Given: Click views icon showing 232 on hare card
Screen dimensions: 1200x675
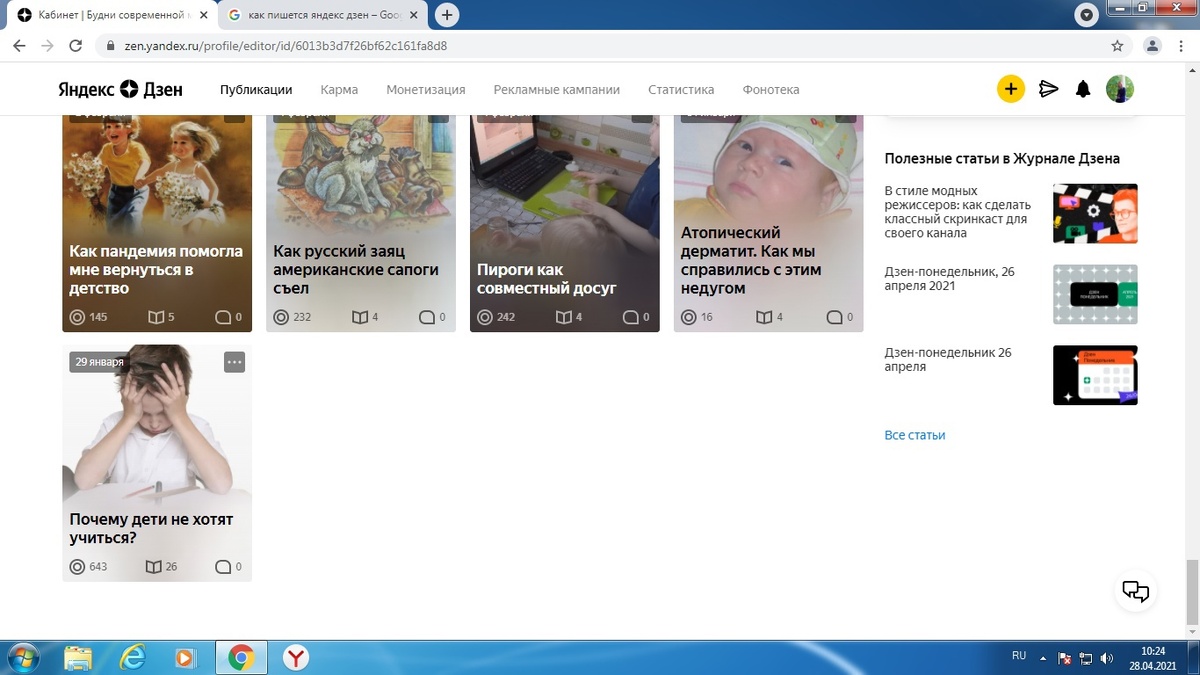Looking at the screenshot, I should click(x=281, y=317).
